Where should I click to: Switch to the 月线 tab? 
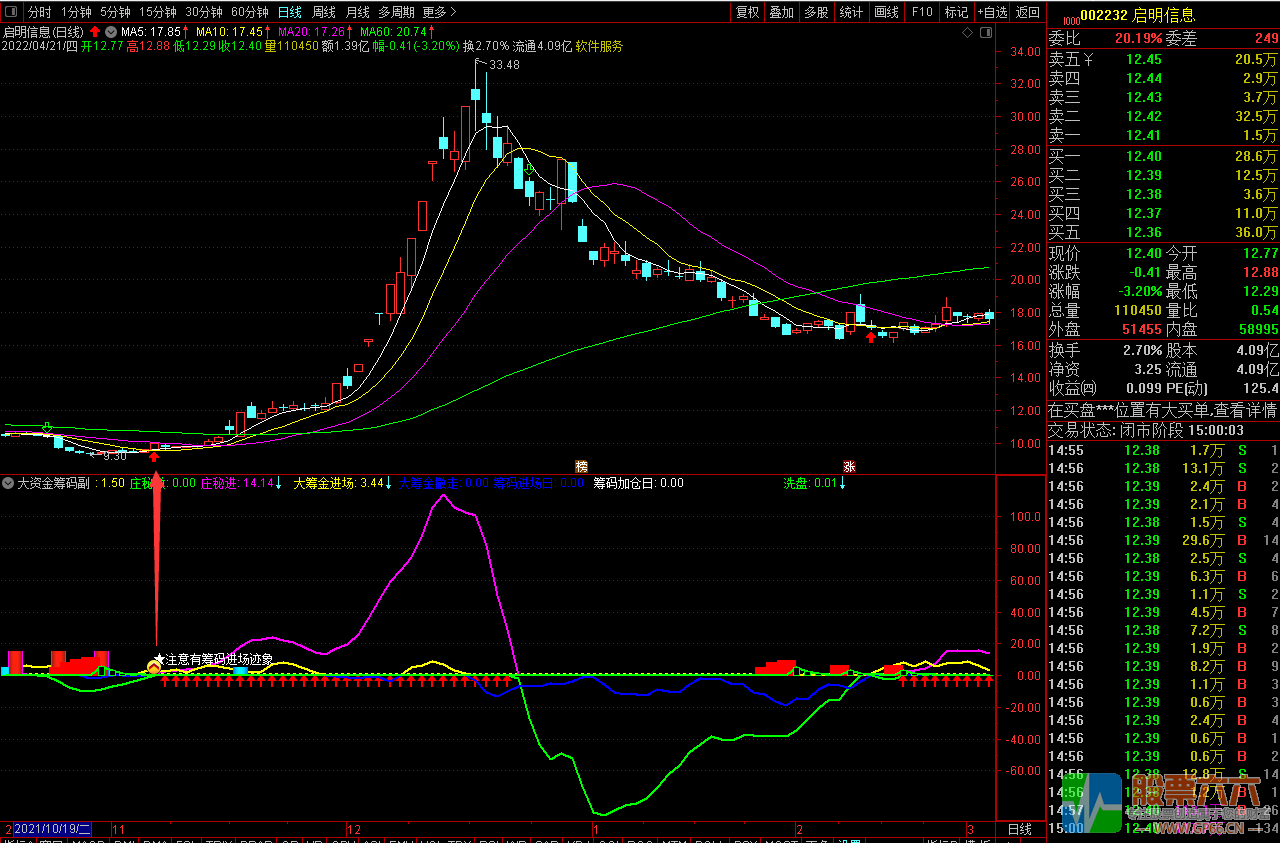pyautogui.click(x=357, y=12)
